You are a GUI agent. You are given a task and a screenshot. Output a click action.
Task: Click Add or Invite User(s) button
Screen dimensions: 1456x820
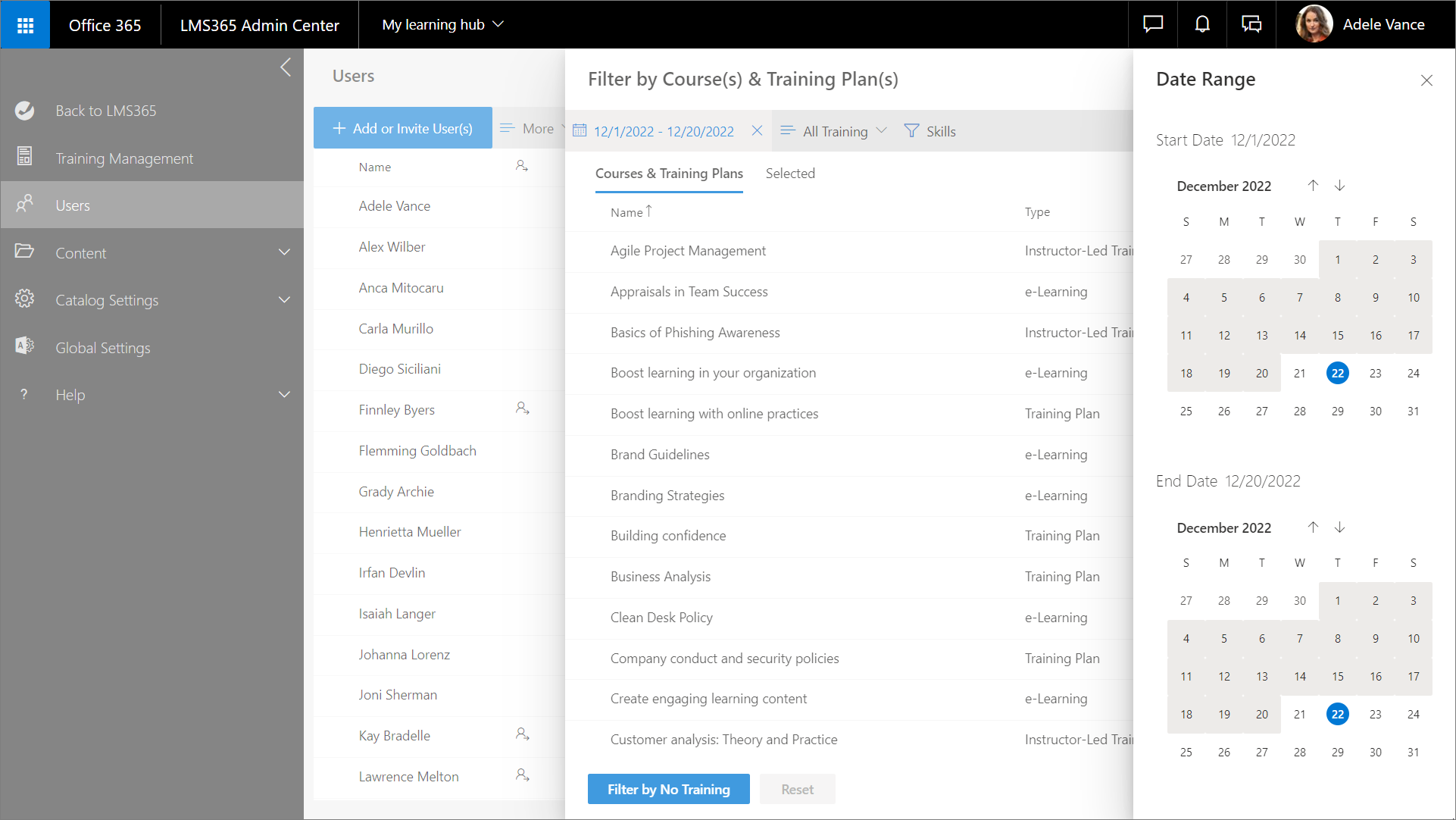tap(403, 128)
